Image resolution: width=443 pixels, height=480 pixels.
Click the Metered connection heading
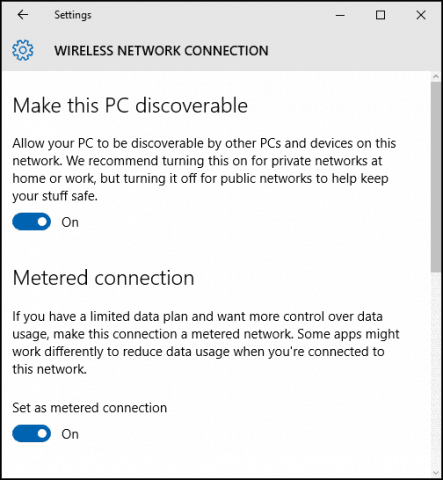coord(103,278)
